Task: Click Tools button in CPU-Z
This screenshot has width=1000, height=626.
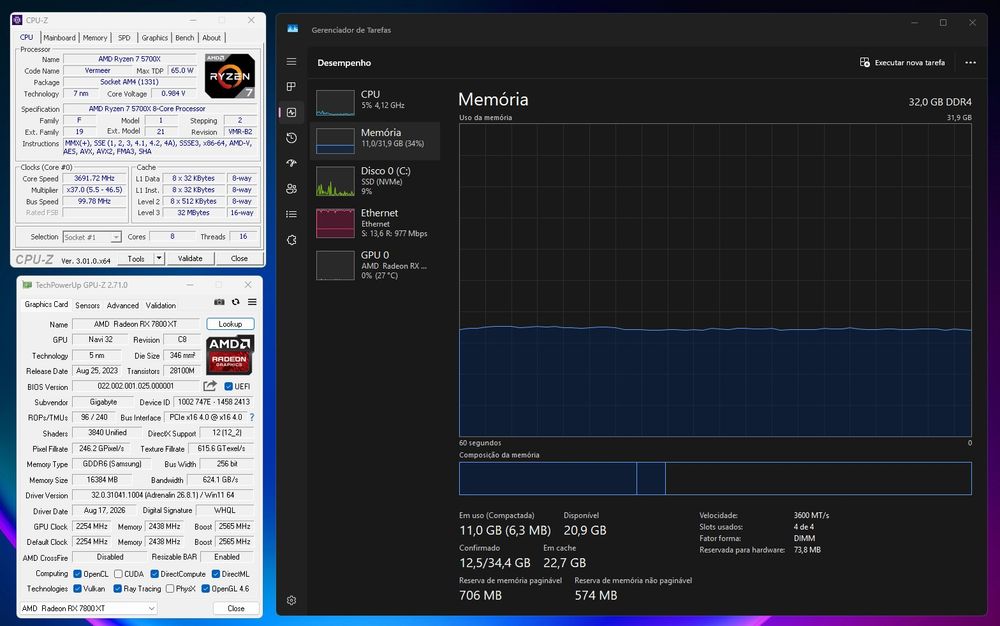Action: (x=136, y=258)
